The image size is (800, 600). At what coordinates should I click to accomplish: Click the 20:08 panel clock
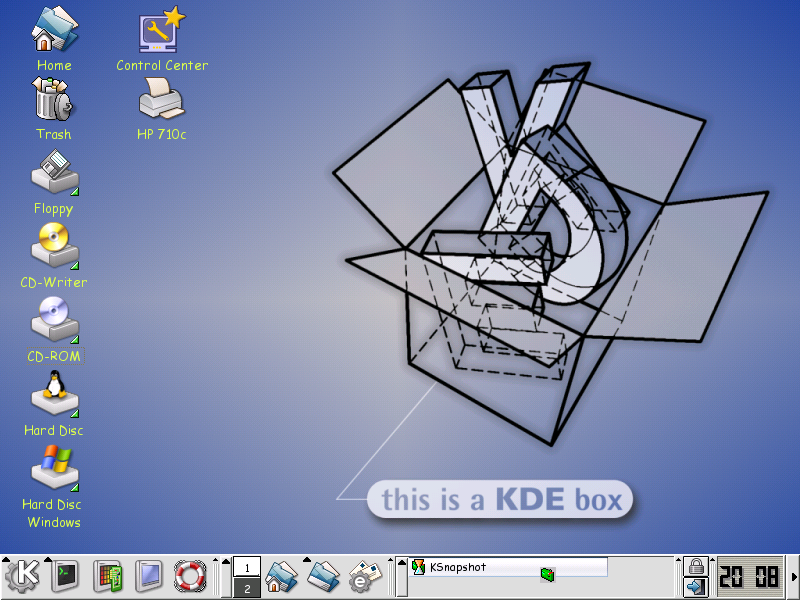[x=749, y=577]
